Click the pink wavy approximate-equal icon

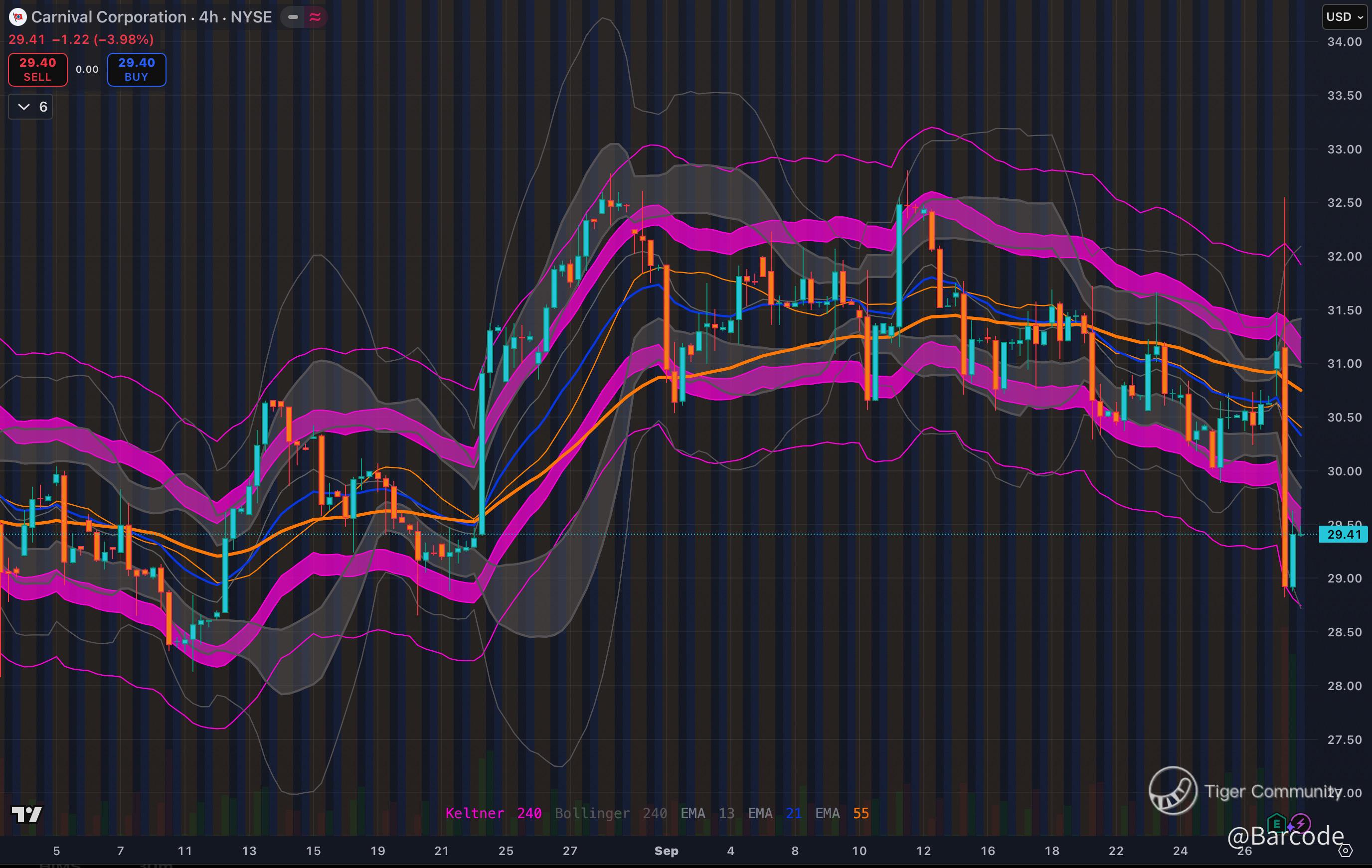tap(315, 17)
